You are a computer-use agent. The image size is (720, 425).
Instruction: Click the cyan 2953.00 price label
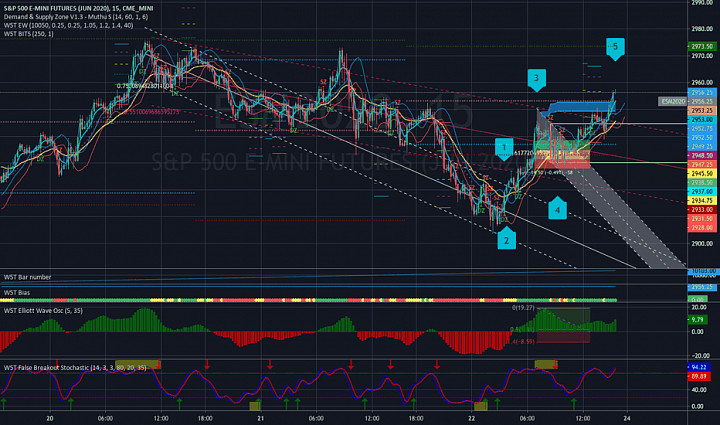pyautogui.click(x=702, y=120)
